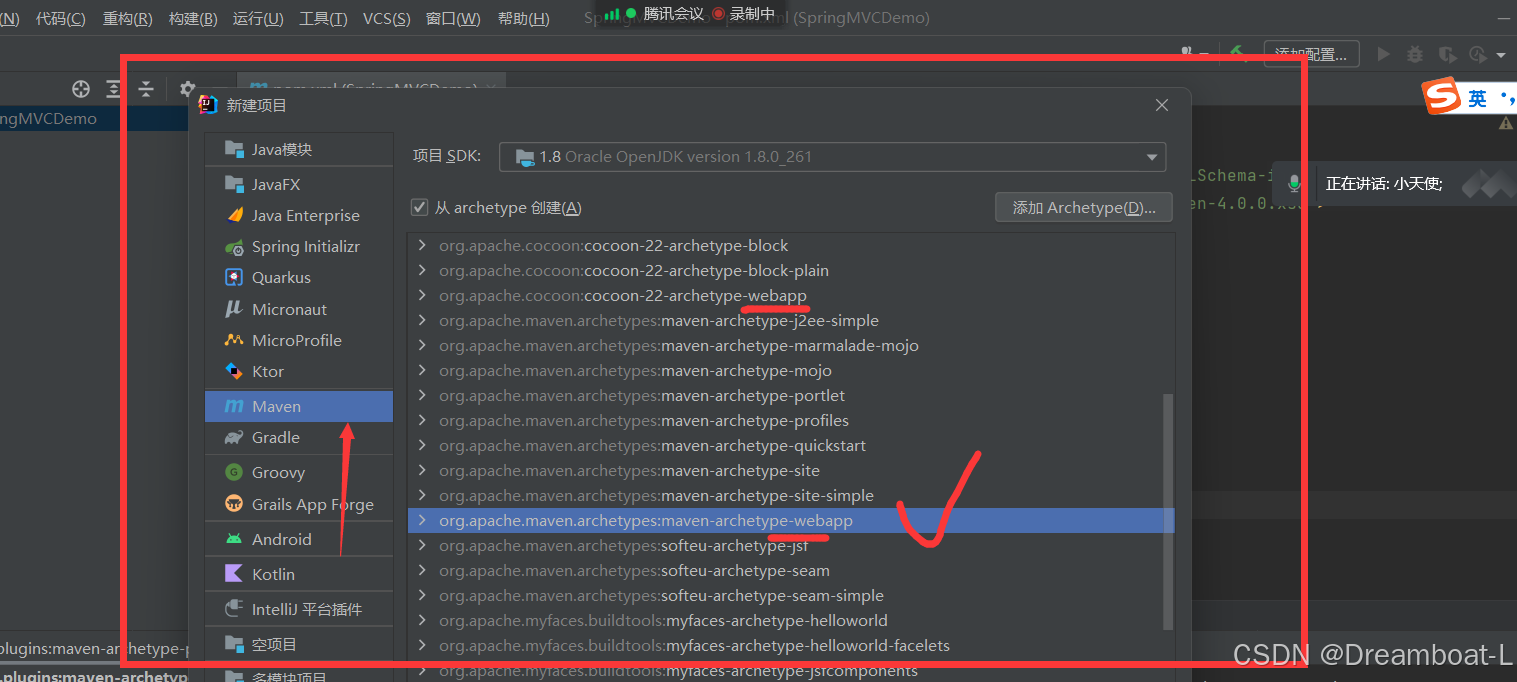Pick the Java Enterprise icon
This screenshot has height=682, width=1517.
(x=234, y=215)
